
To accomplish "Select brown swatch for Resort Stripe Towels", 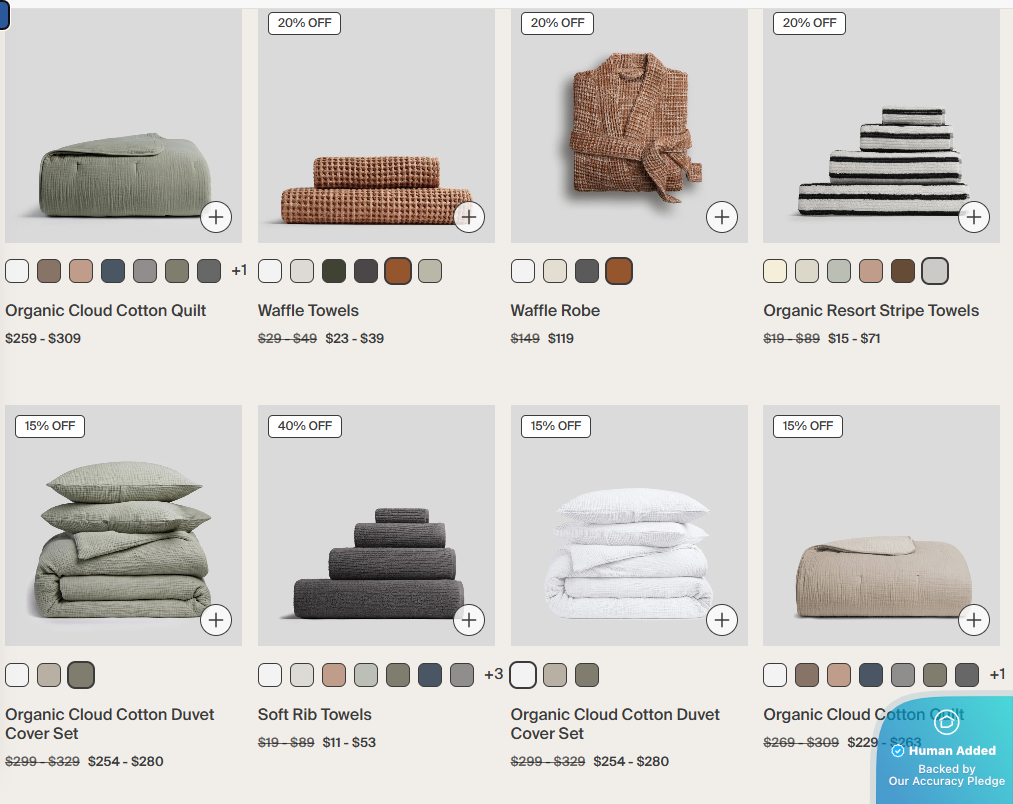I will coord(903,271).
